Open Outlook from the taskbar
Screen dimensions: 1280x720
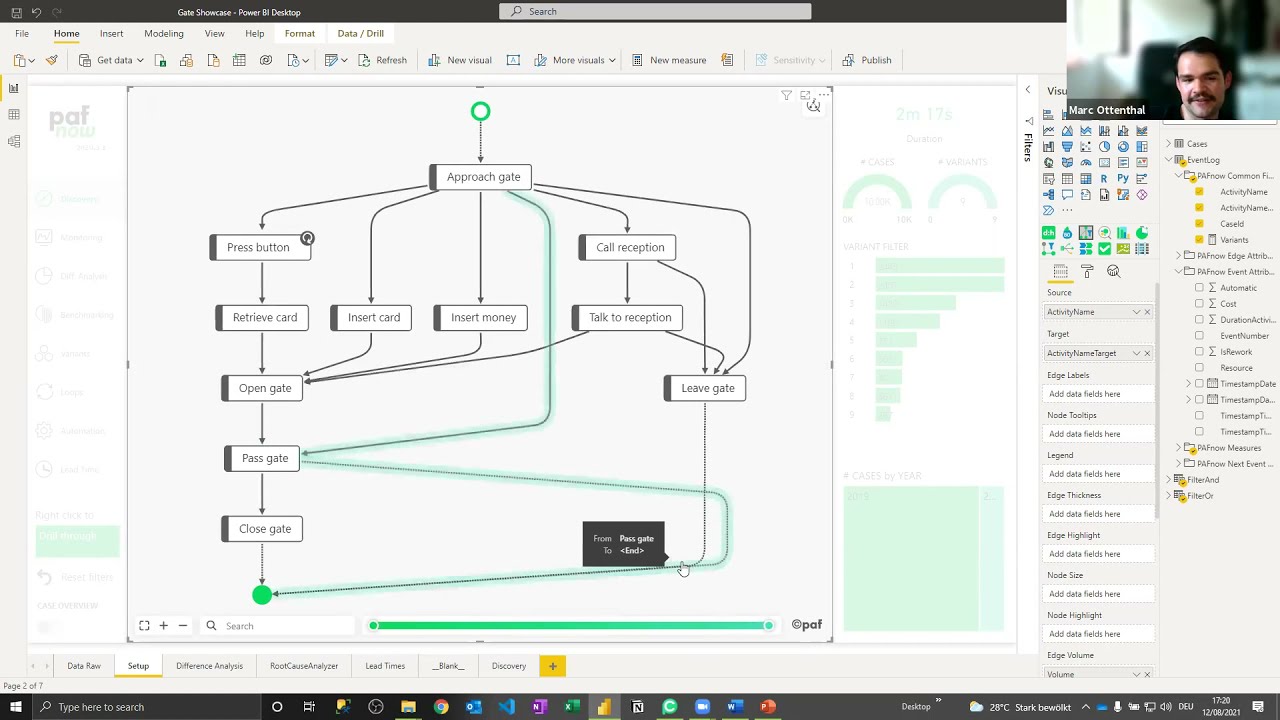(474, 707)
